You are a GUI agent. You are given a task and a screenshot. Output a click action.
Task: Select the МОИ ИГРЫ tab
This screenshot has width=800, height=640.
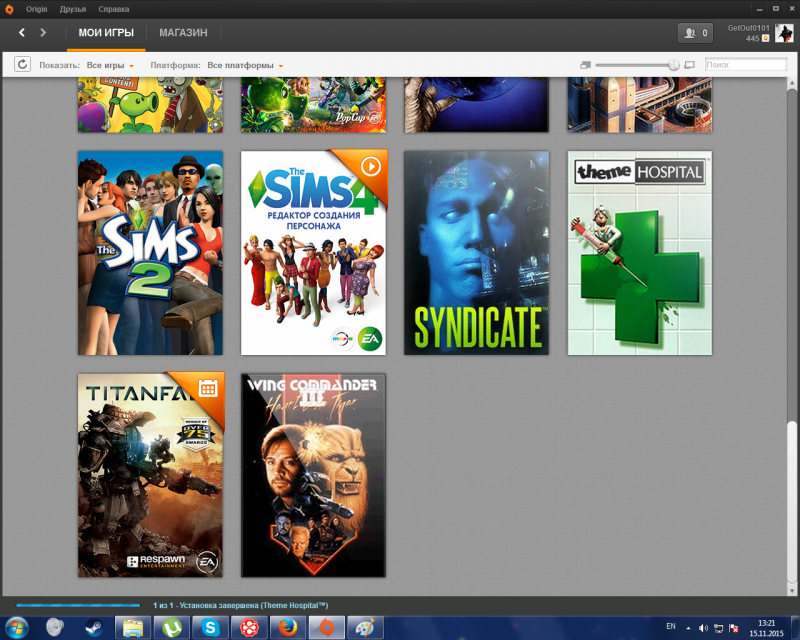pos(106,33)
